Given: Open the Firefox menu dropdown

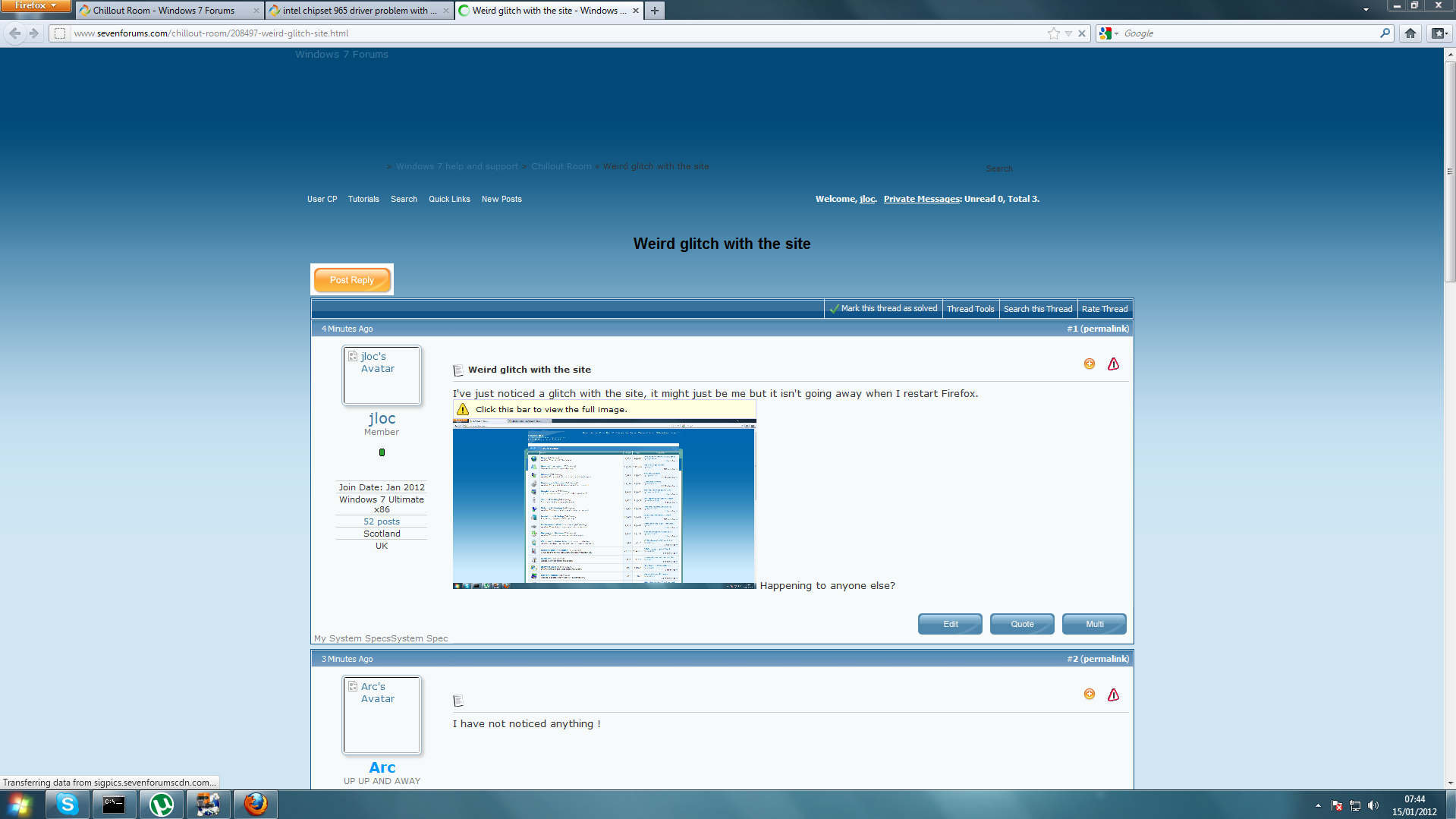Looking at the screenshot, I should 36,6.
